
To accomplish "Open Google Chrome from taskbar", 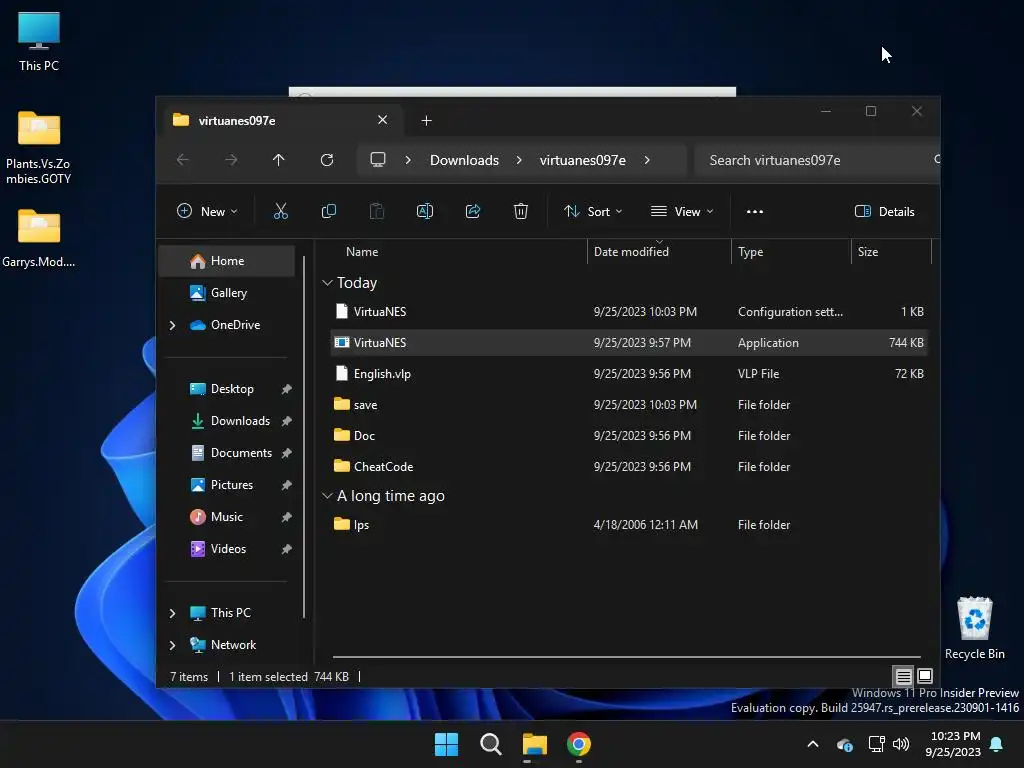I will point(579,744).
